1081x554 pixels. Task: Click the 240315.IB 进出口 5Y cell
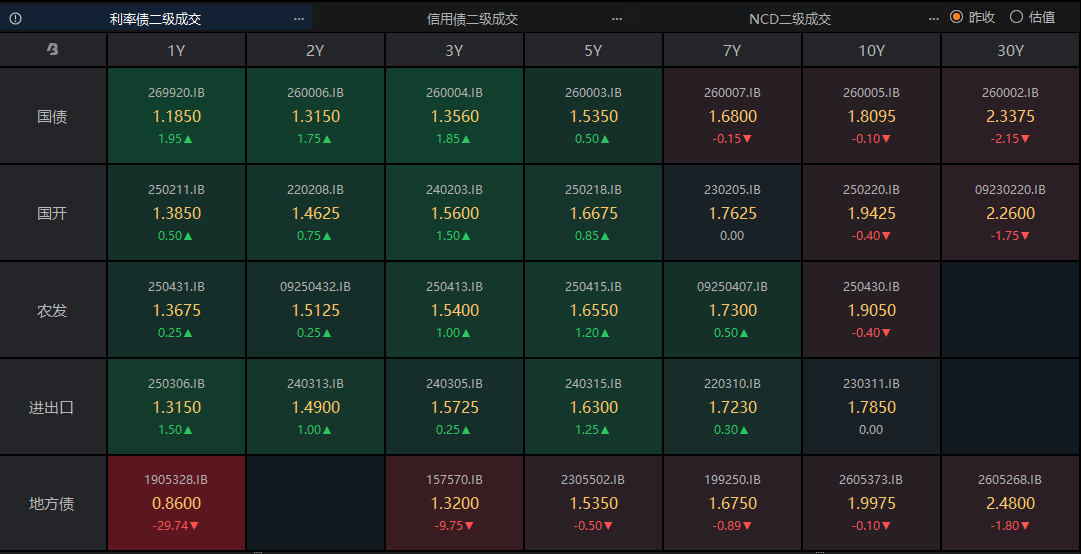tap(593, 407)
